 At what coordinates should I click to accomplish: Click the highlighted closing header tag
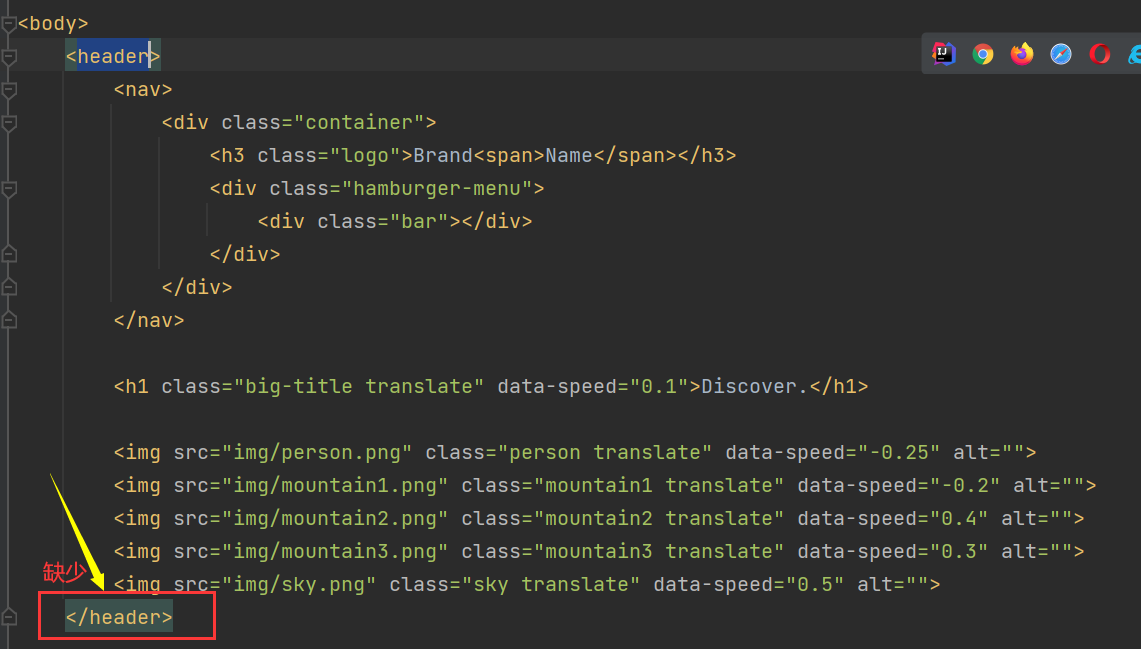(117, 616)
